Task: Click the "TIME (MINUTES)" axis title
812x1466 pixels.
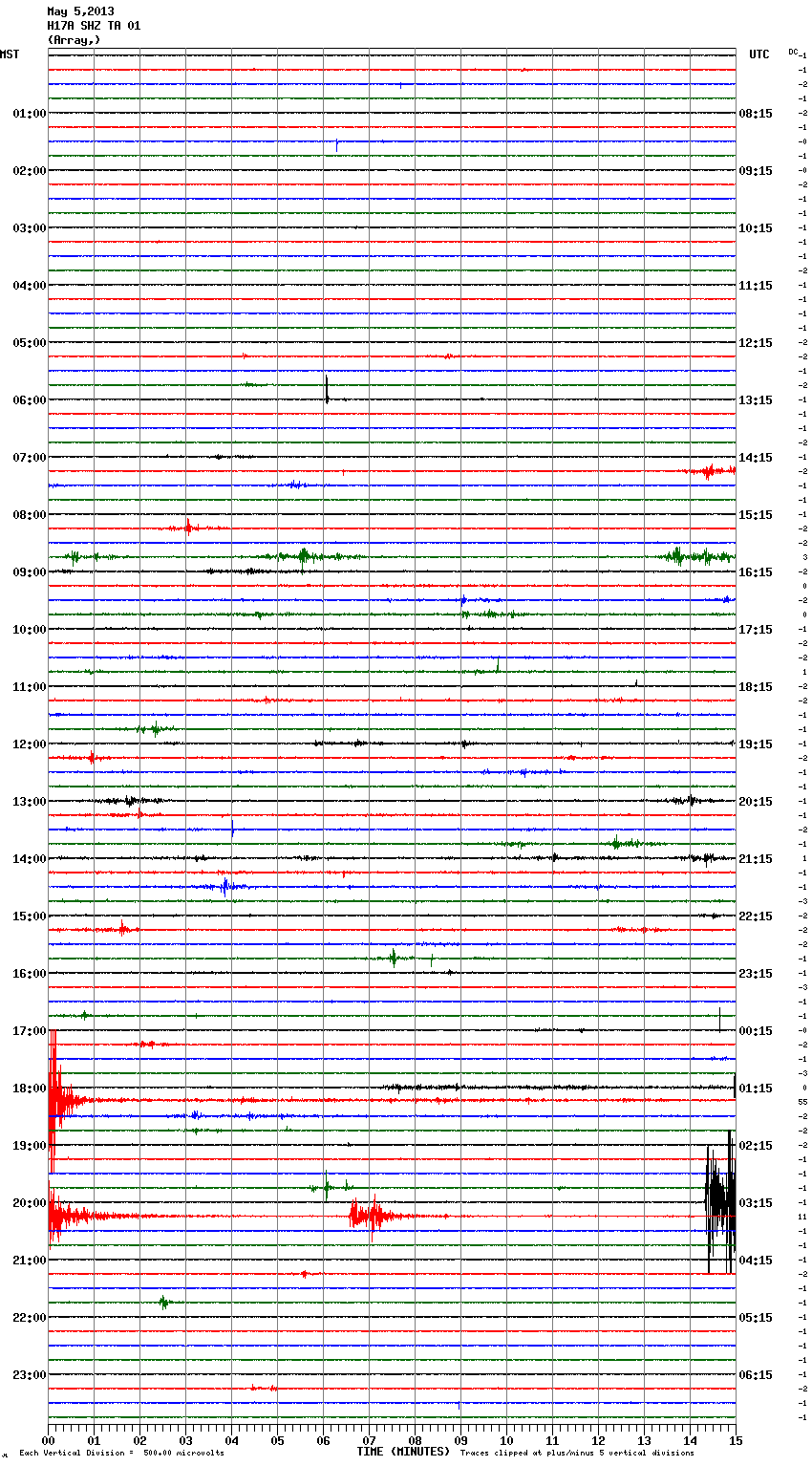Action: [403, 1452]
